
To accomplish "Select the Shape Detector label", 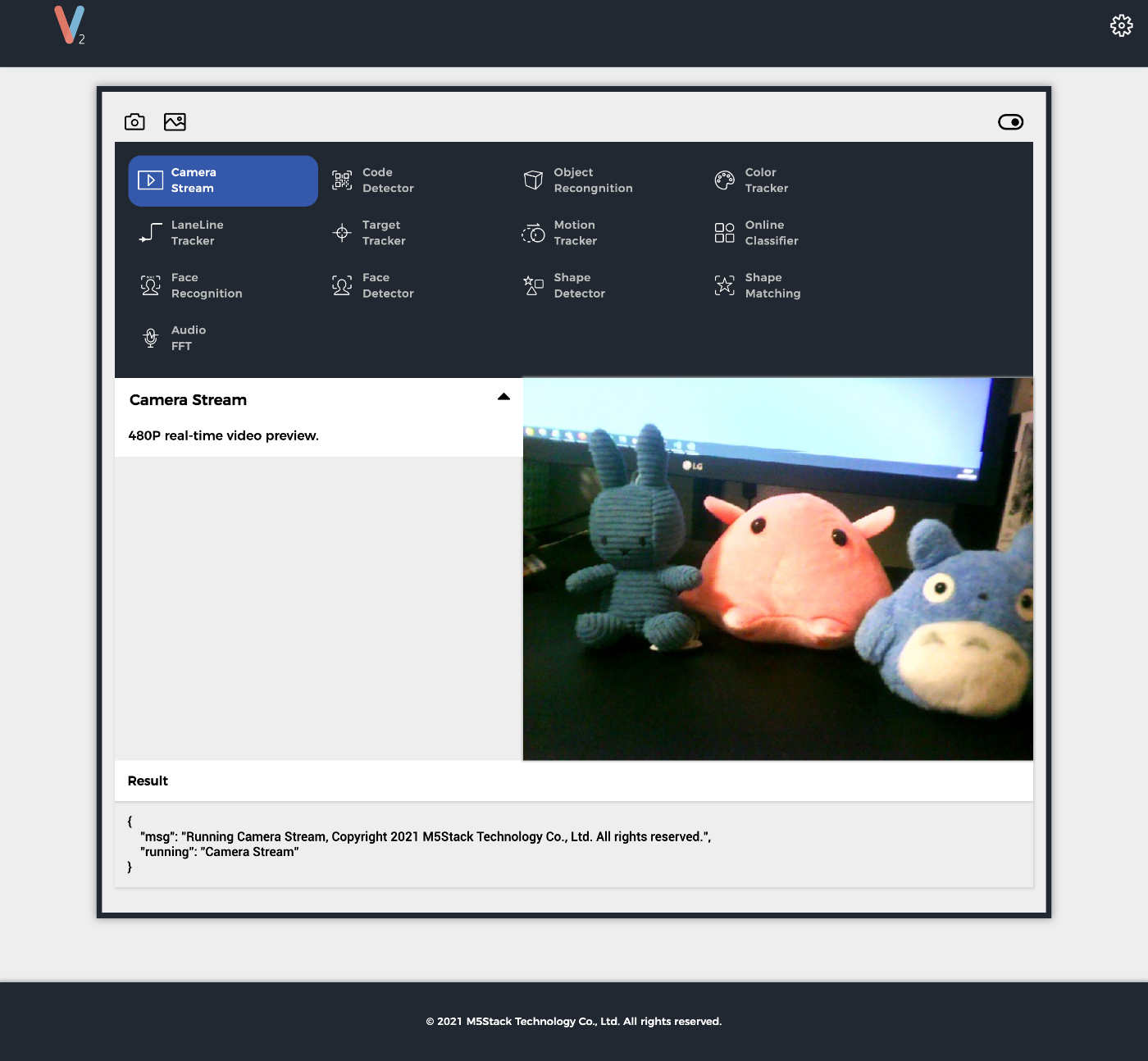I will pyautogui.click(x=579, y=285).
